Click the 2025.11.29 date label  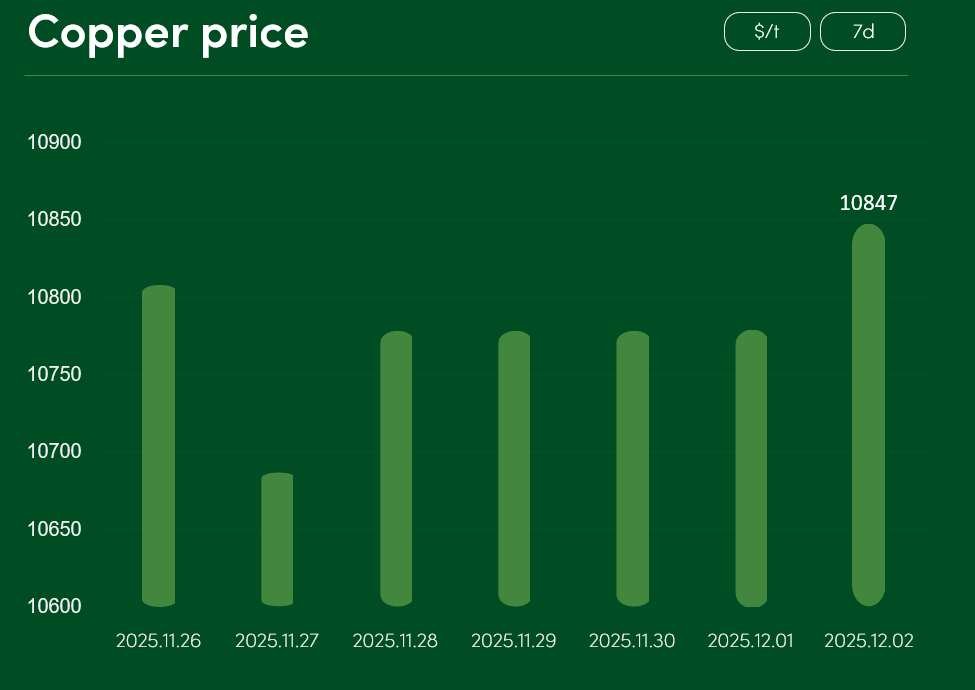(x=513, y=641)
